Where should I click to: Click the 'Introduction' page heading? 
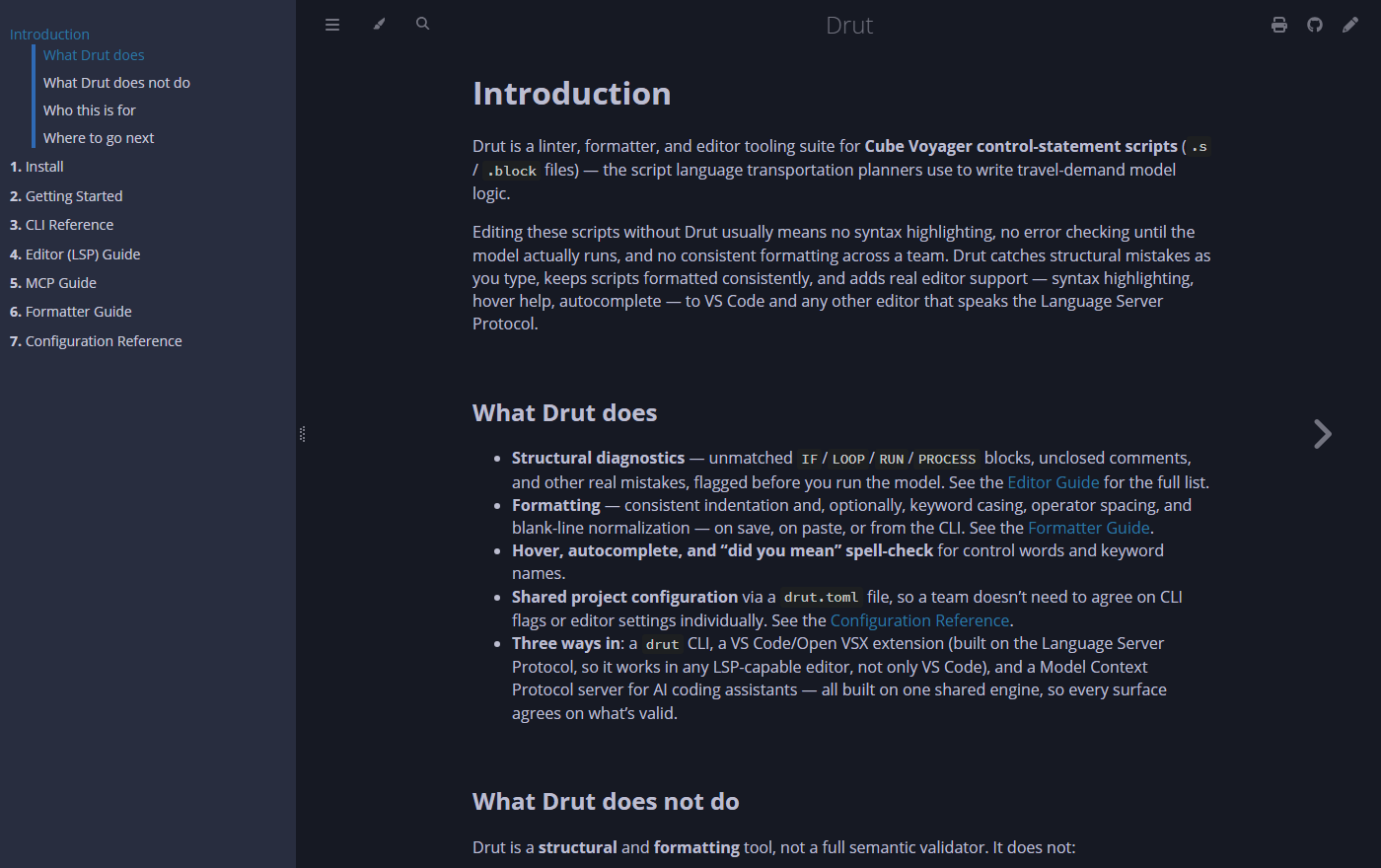572,94
